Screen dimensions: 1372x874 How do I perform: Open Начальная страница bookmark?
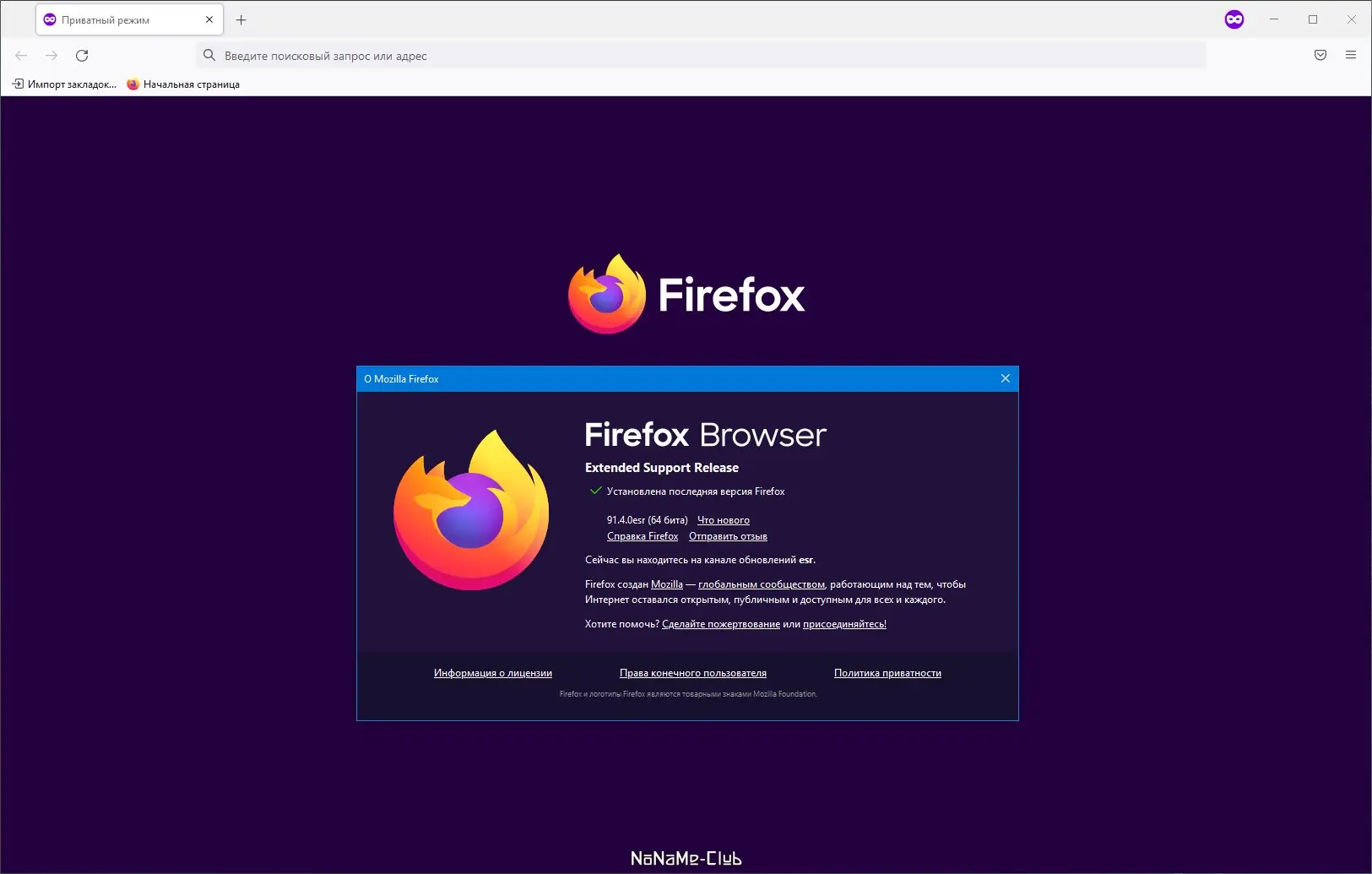(183, 84)
